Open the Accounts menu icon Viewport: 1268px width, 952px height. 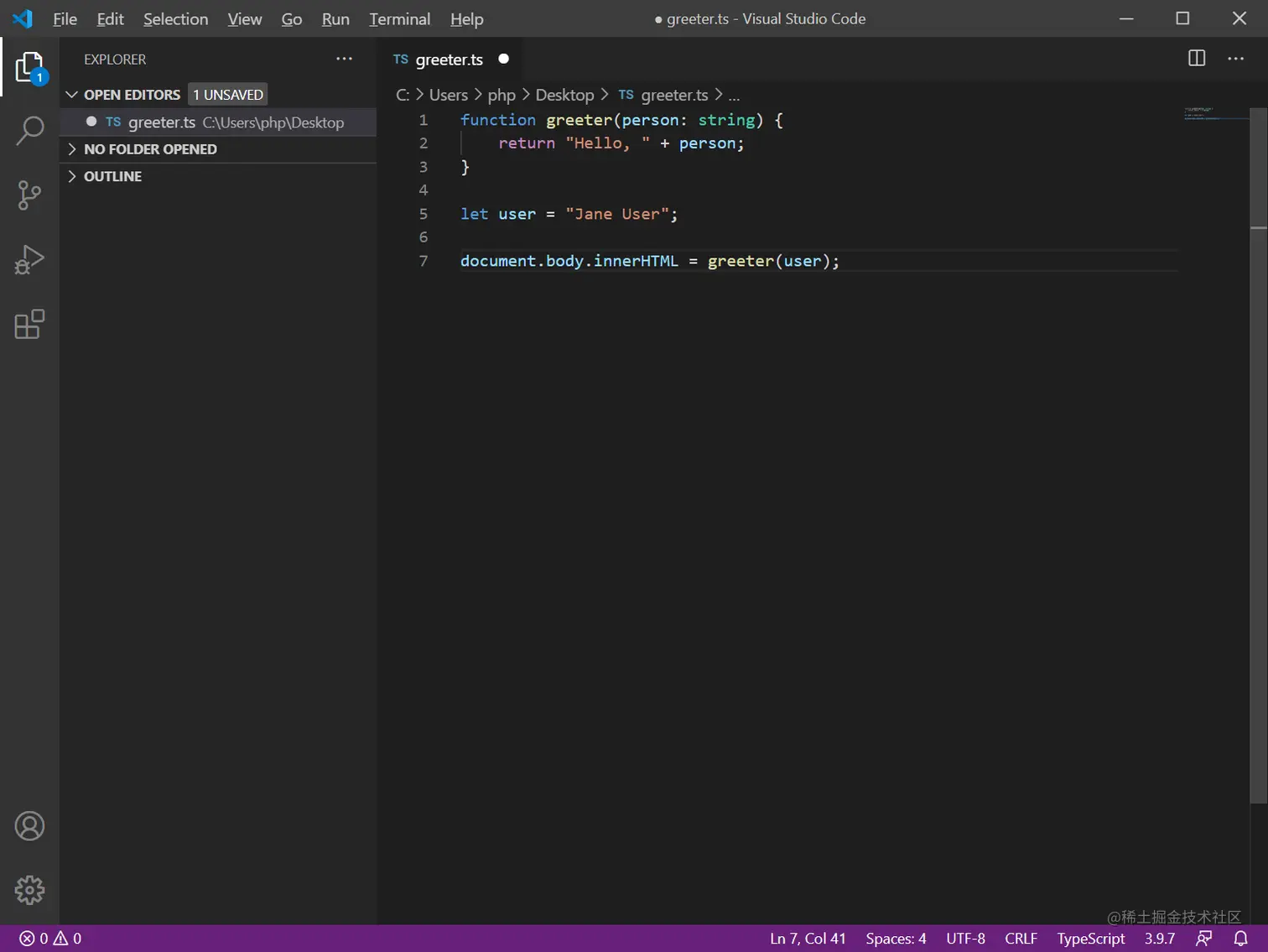(x=29, y=826)
